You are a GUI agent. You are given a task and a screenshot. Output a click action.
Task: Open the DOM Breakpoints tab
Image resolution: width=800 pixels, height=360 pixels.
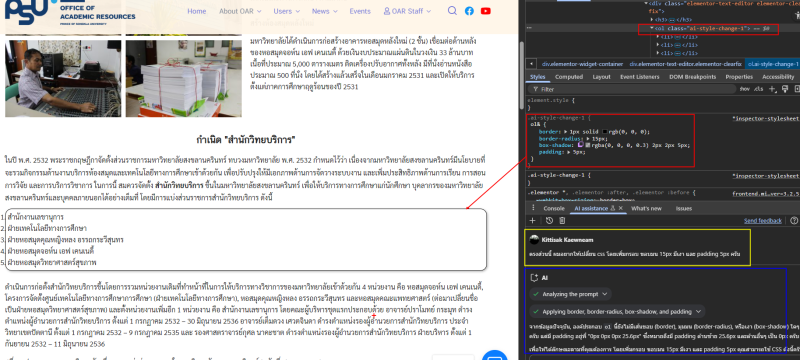pos(693,77)
